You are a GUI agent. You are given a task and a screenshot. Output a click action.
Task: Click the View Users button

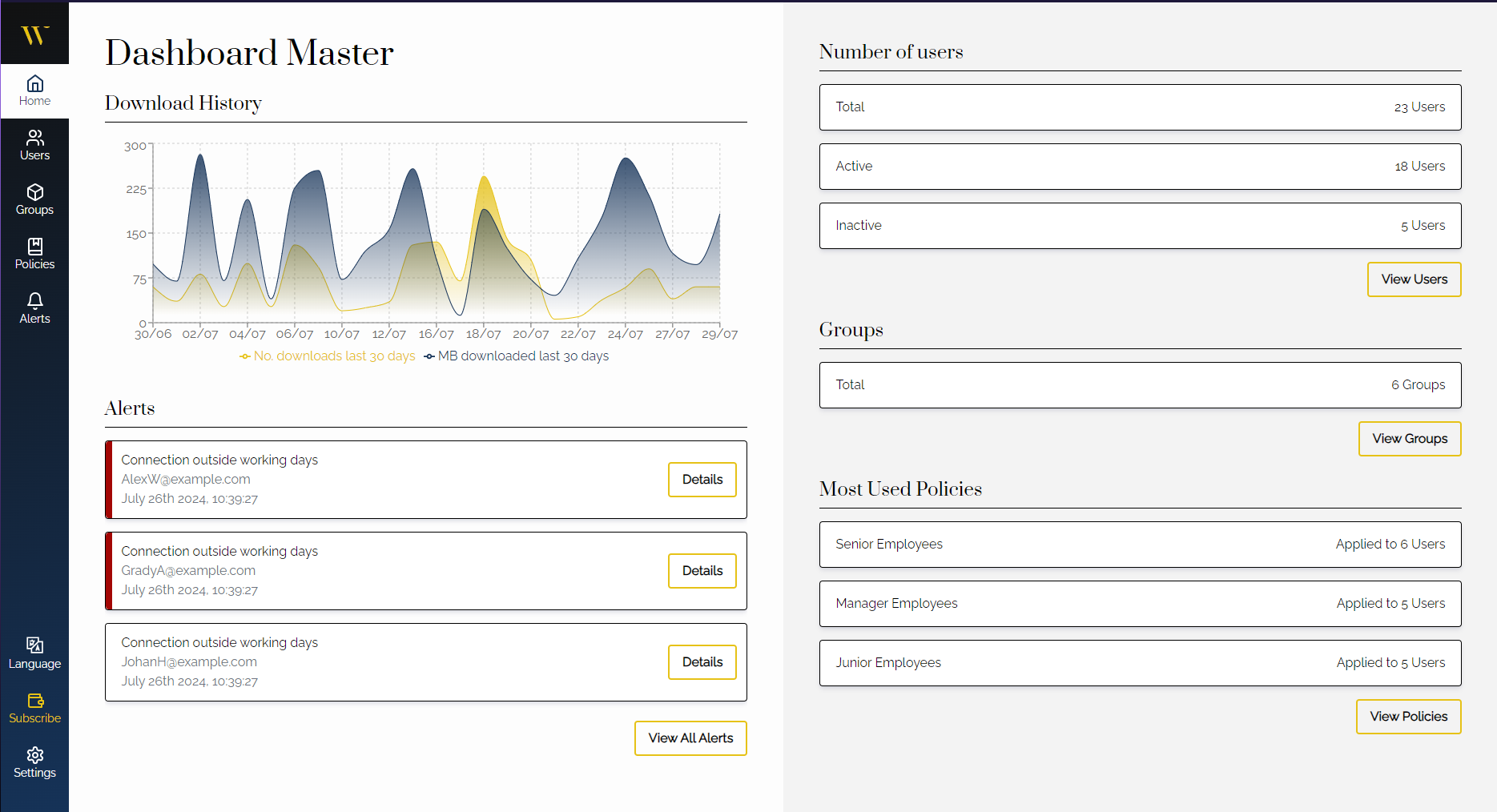[x=1415, y=279]
